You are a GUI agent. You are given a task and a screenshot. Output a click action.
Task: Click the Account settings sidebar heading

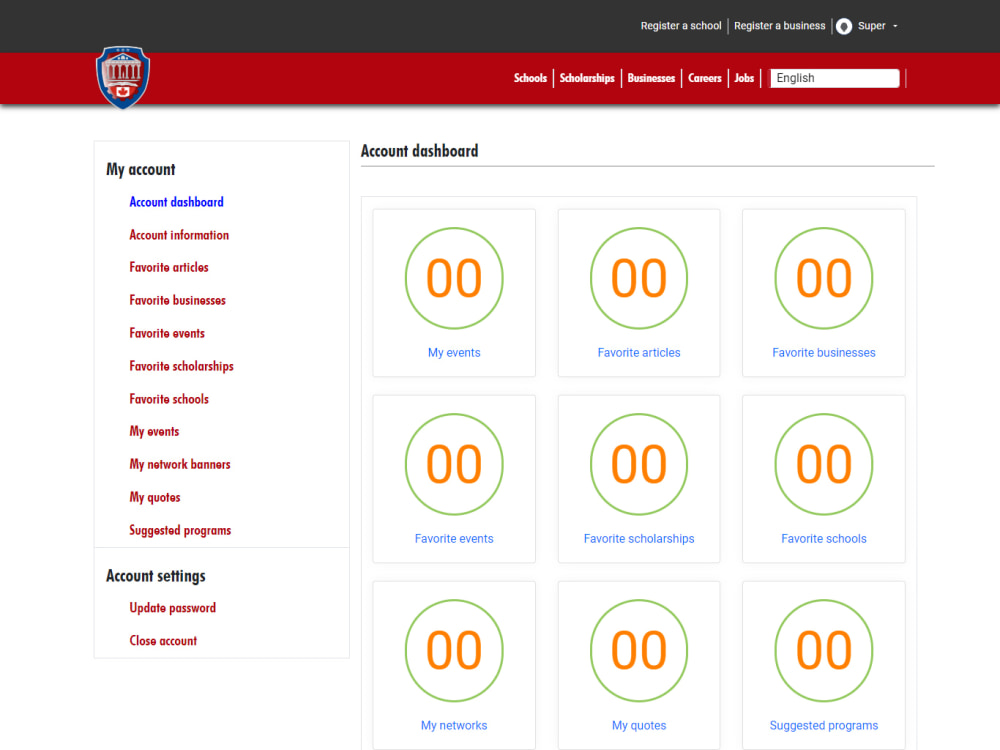[156, 576]
